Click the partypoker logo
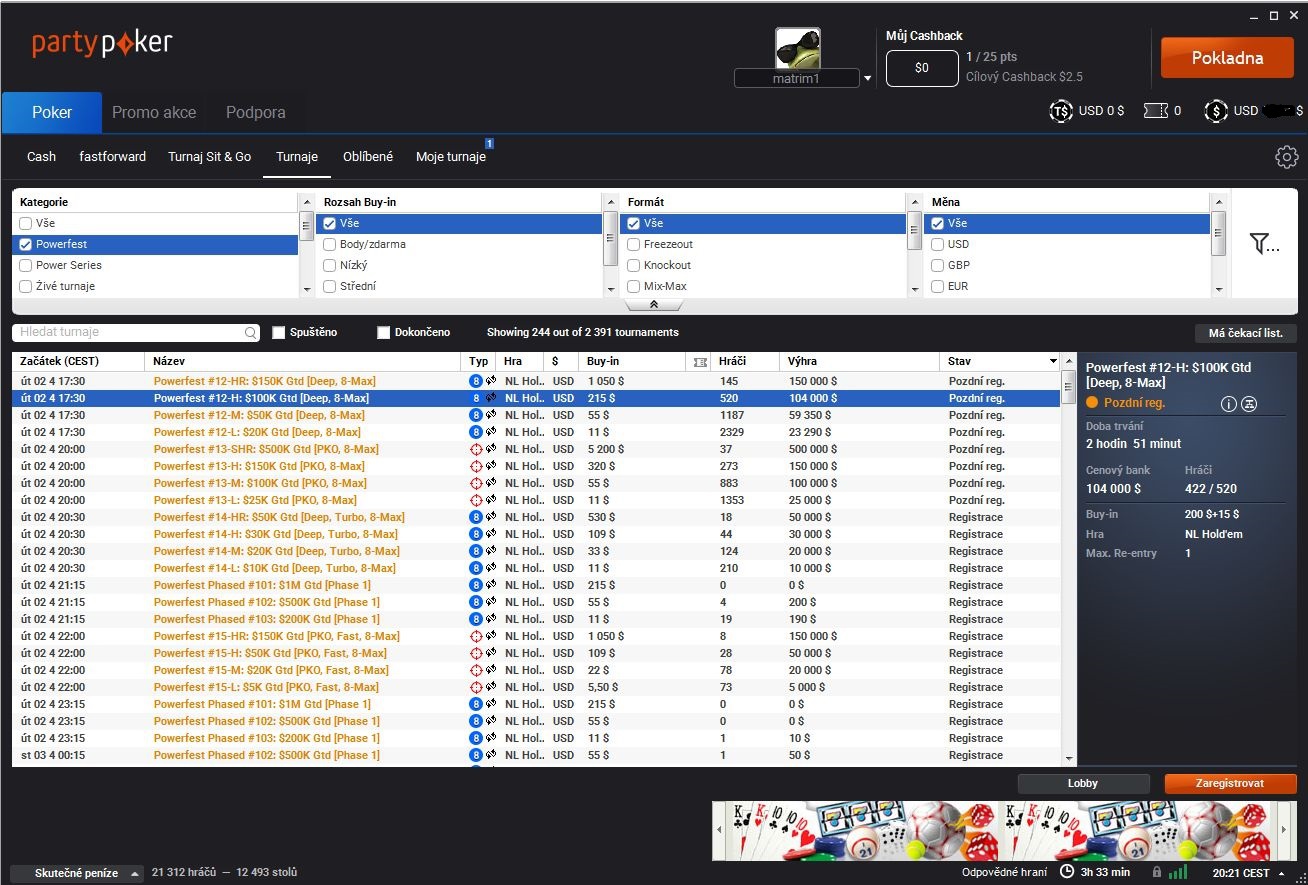 (x=102, y=43)
